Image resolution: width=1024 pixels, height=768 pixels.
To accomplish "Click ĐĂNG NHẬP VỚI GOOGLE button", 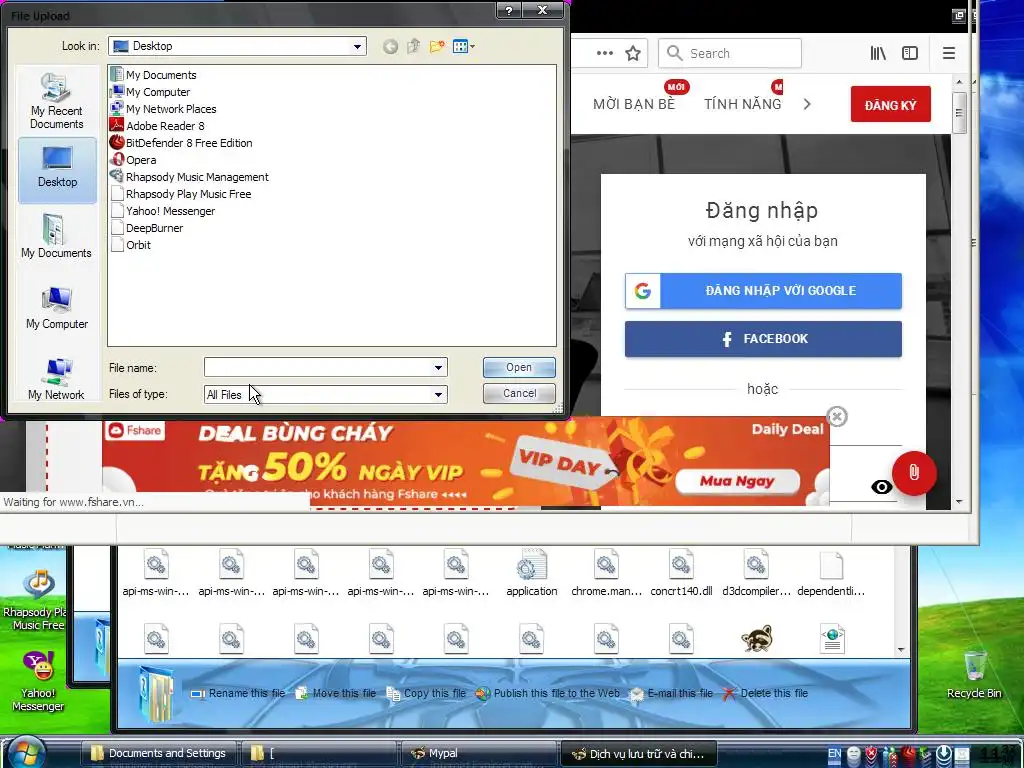I will 763,291.
